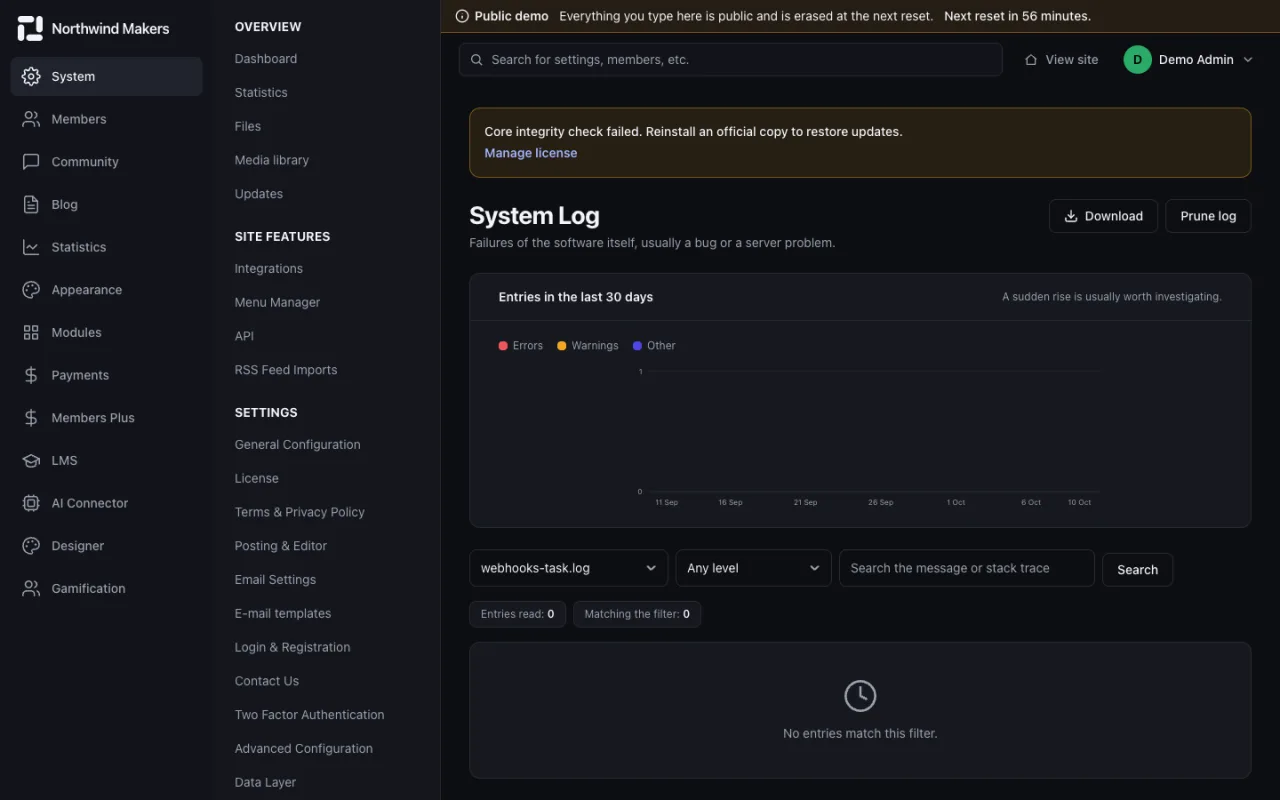Open Advanced Configuration settings
The image size is (1280, 800).
tap(304, 749)
